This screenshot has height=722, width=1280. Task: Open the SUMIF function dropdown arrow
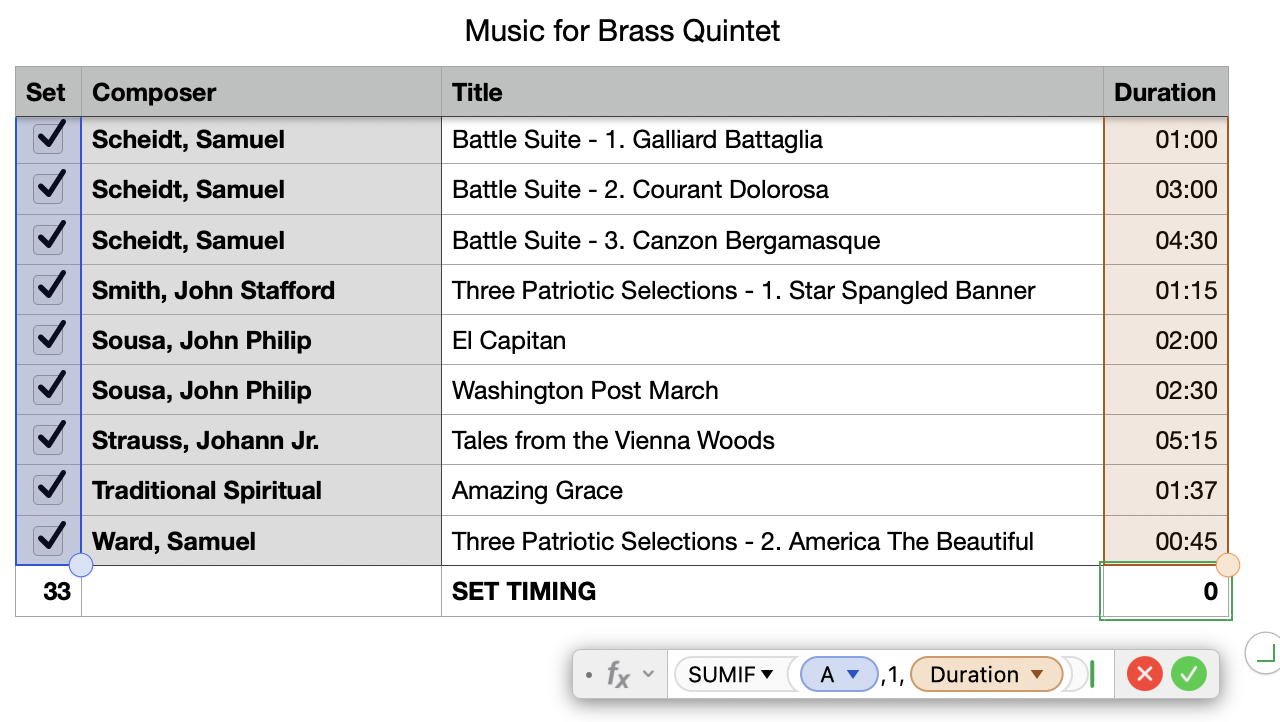767,675
